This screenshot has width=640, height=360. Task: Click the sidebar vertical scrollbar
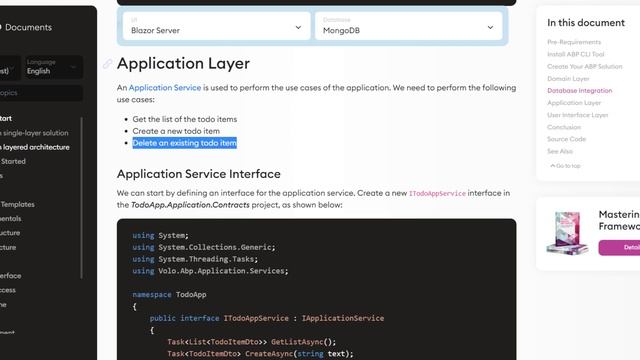click(x=81, y=198)
